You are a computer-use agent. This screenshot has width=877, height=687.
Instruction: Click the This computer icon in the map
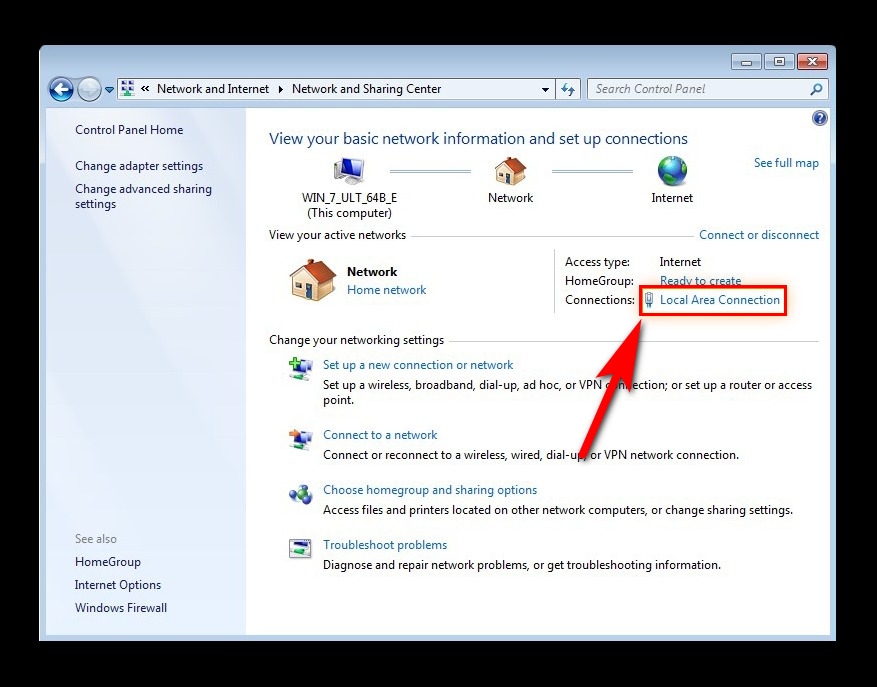point(349,171)
